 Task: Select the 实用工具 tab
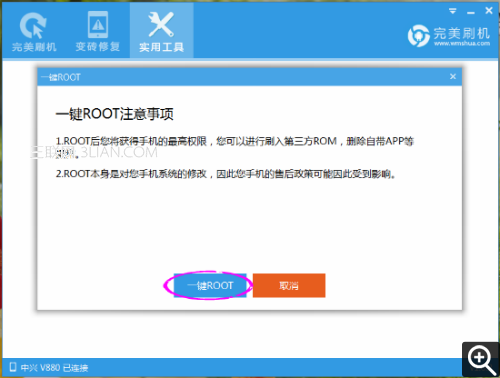(x=162, y=31)
